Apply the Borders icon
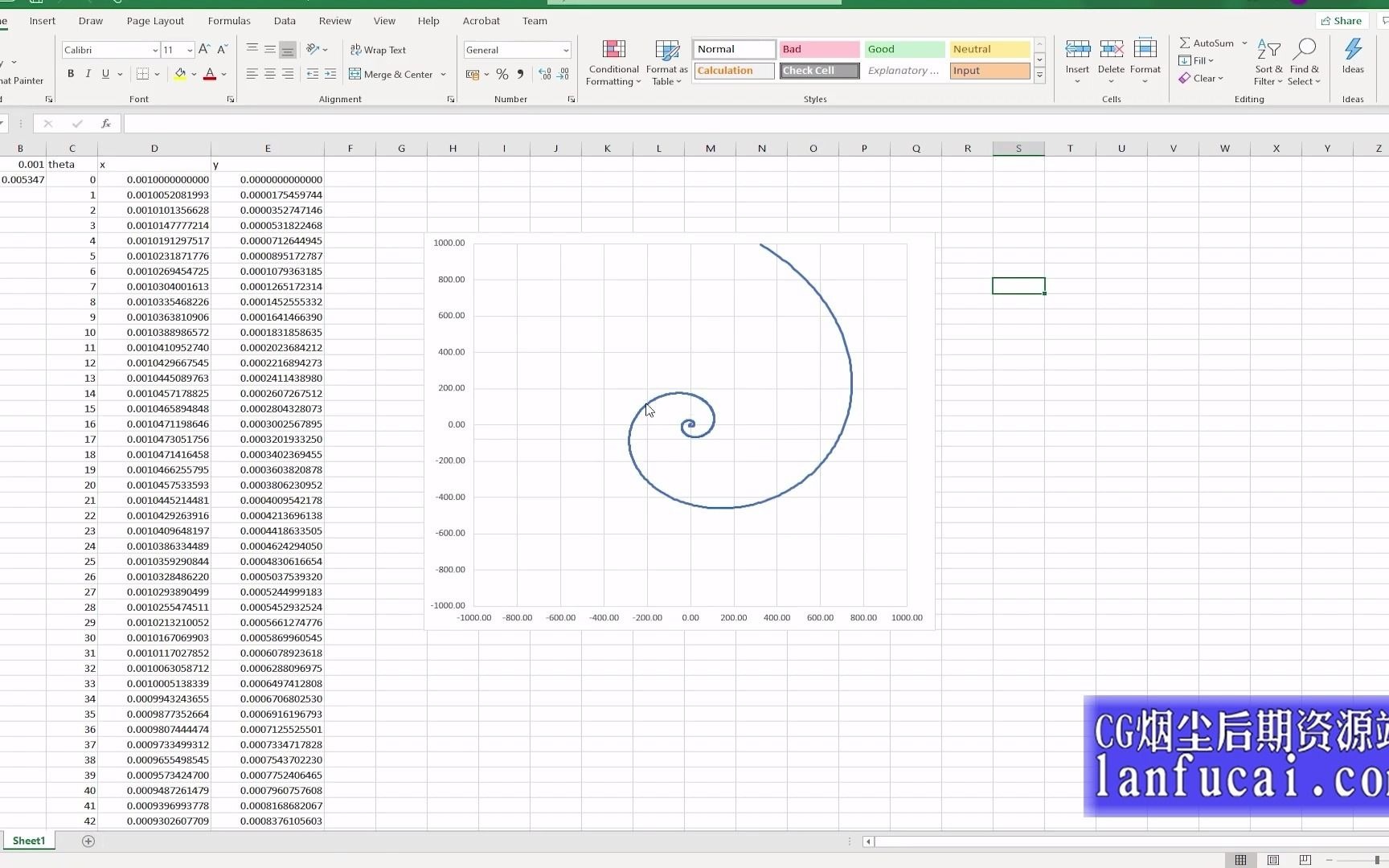 (x=142, y=74)
